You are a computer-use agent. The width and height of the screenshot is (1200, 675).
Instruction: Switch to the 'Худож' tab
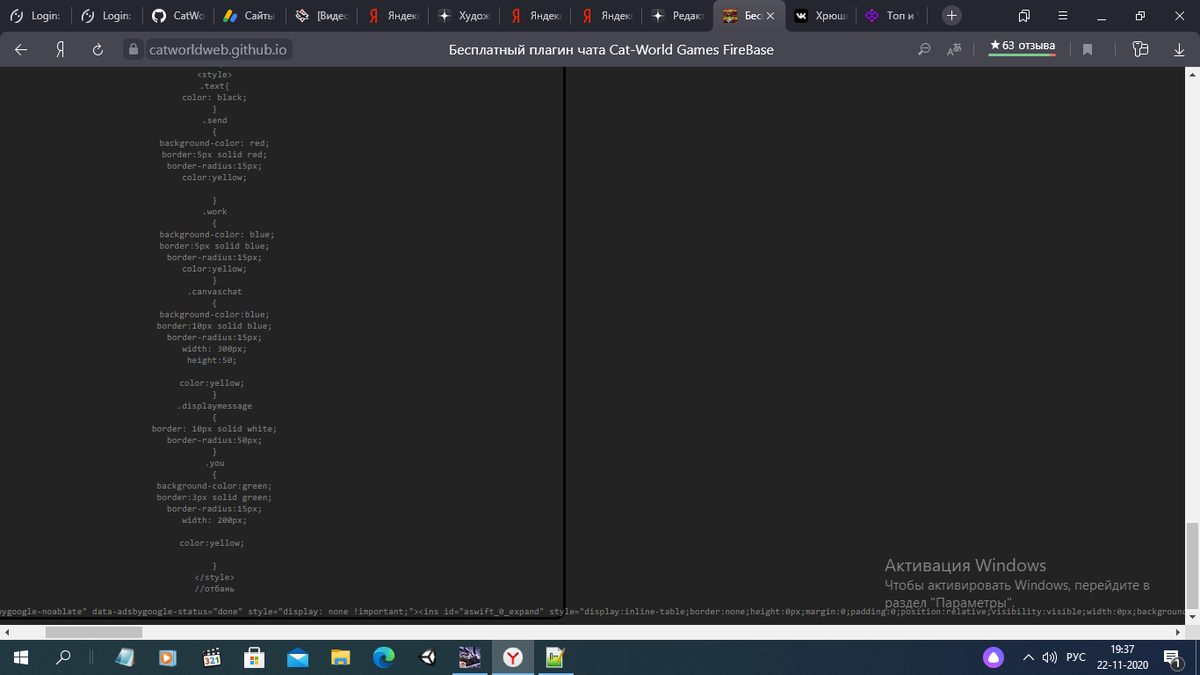click(464, 16)
